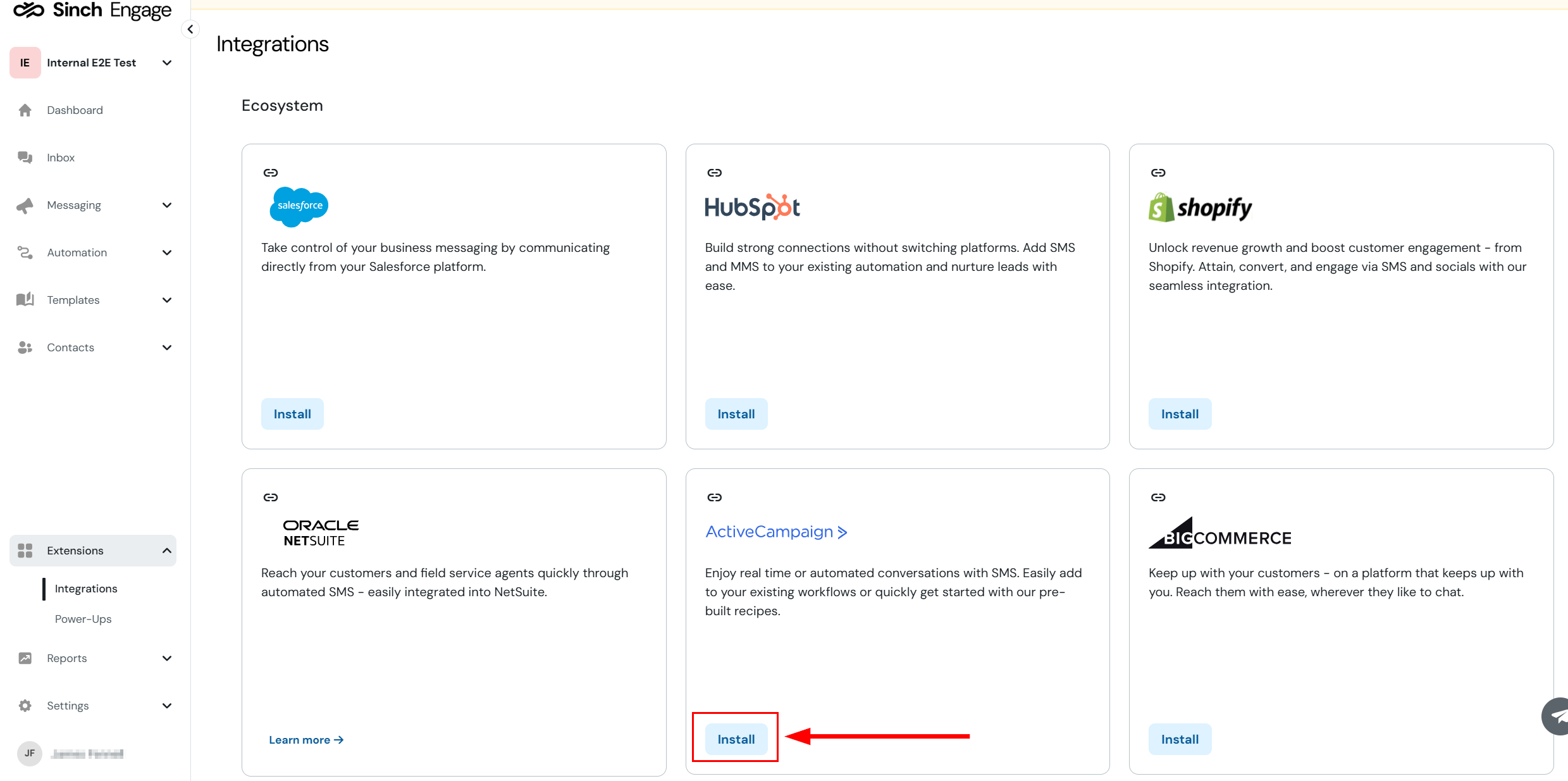Install the Salesforce integration
The image size is (1568, 781).
292,414
